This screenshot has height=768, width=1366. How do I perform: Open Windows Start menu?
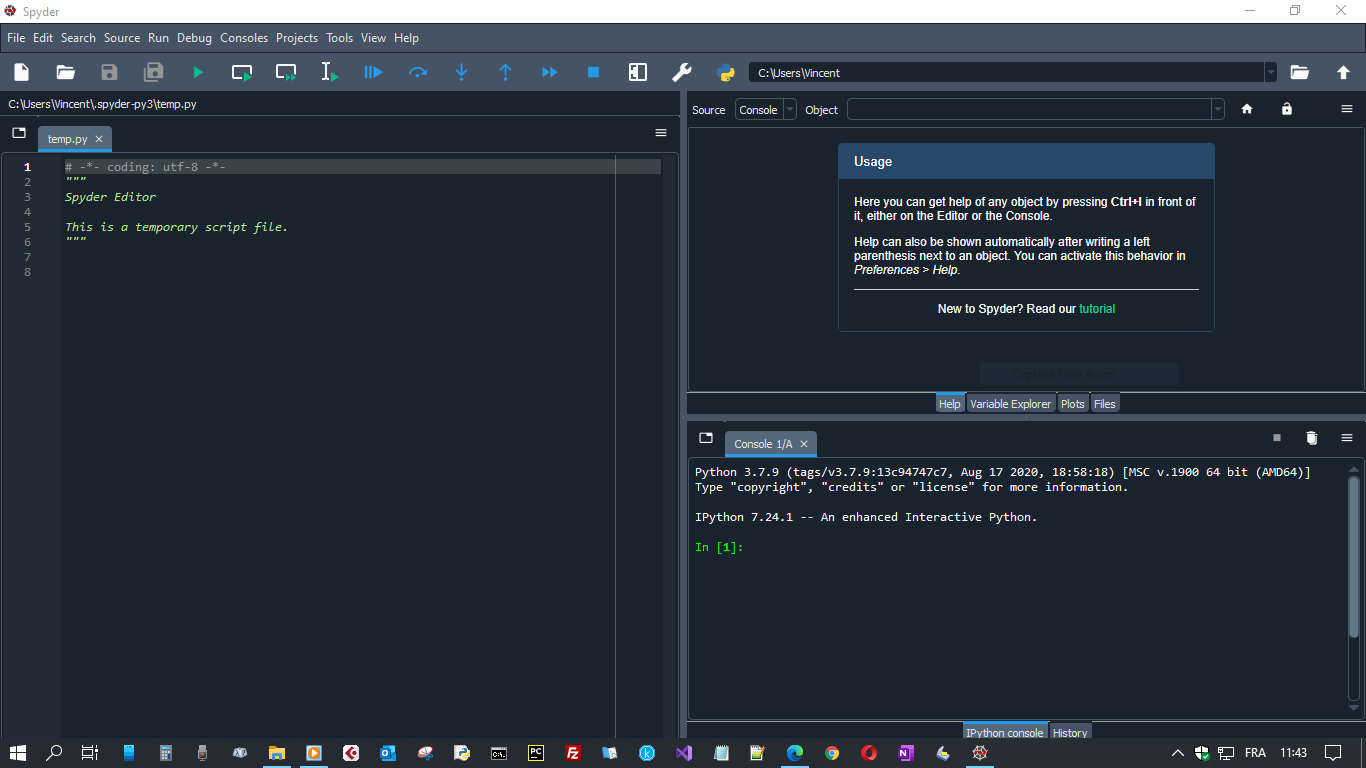(17, 753)
